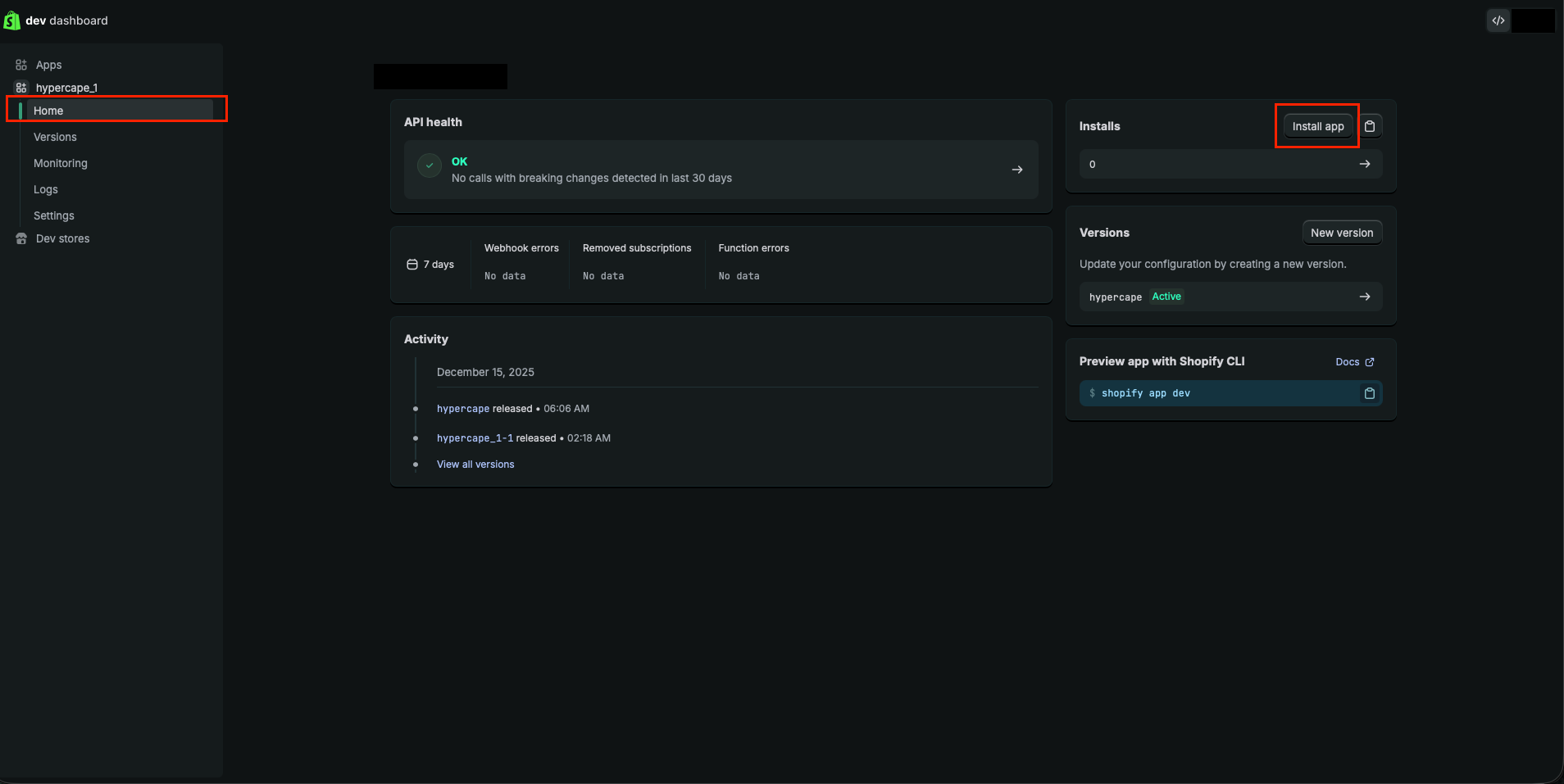Copy the shopify app dev command
The image size is (1564, 784).
tap(1369, 393)
